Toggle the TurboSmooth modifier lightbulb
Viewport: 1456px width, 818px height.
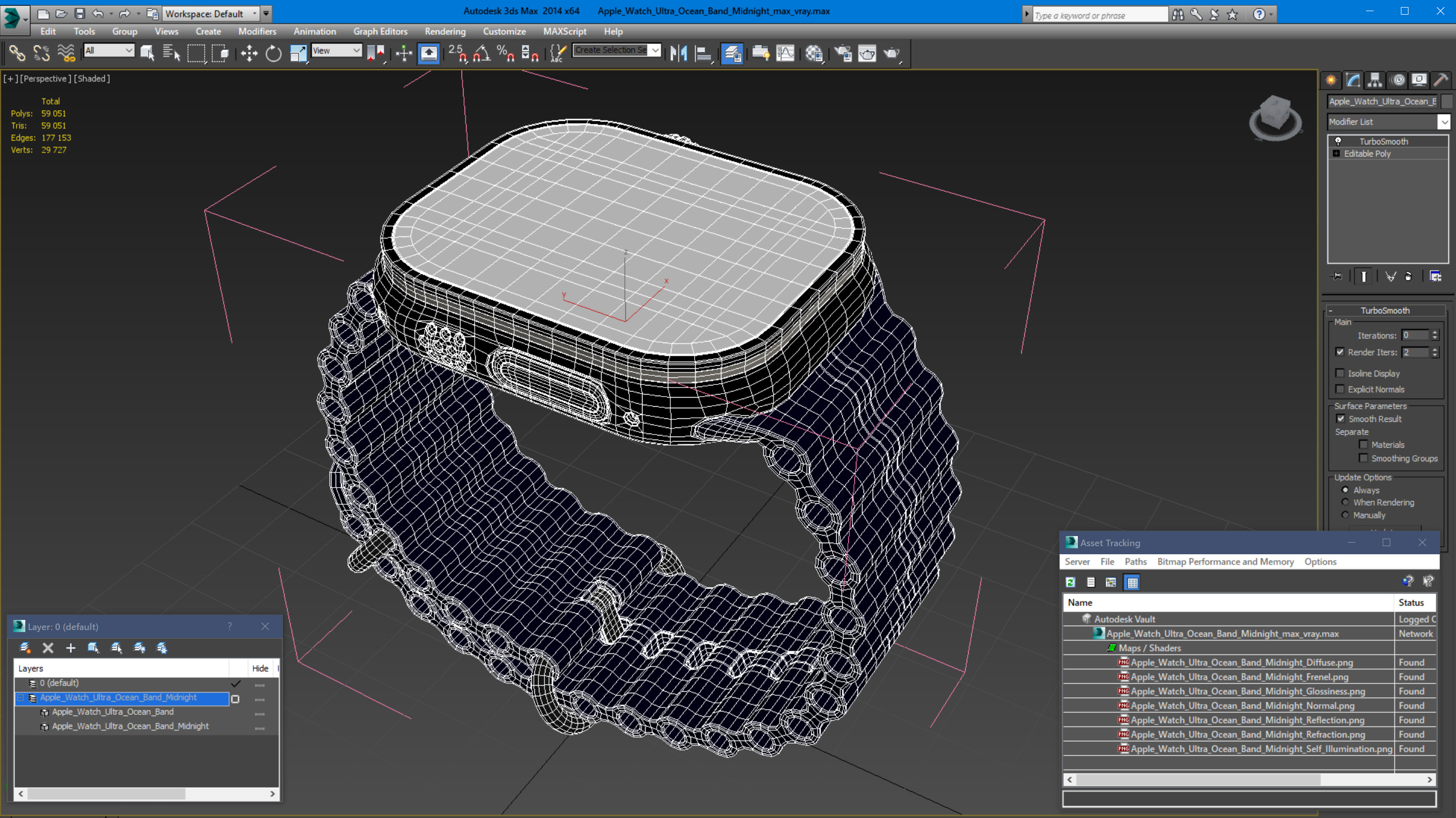[1338, 140]
